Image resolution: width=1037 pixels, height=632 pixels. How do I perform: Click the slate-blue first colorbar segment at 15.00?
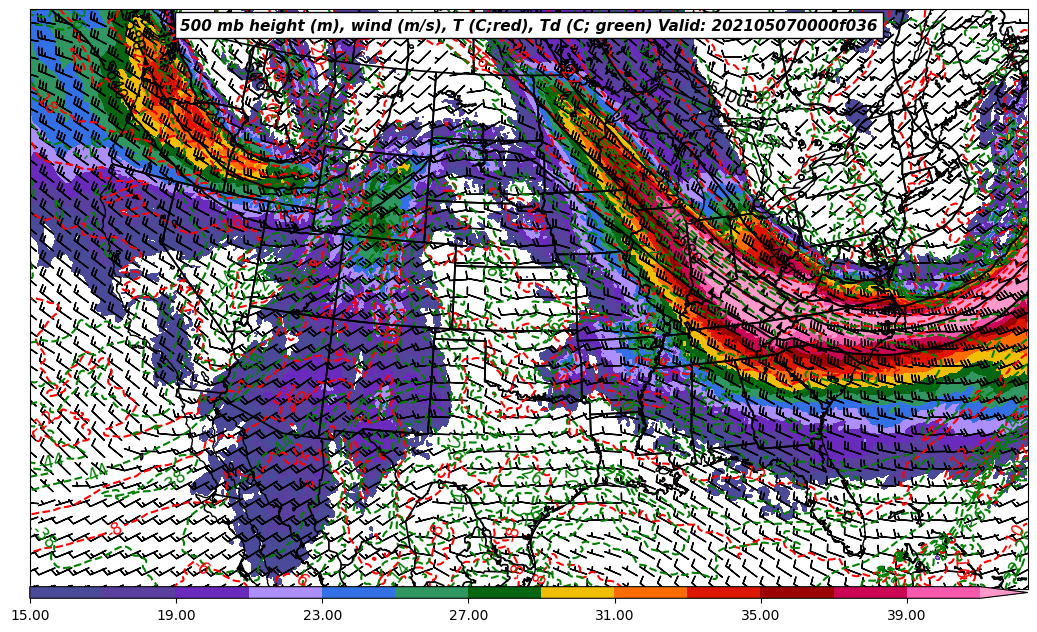[67, 592]
